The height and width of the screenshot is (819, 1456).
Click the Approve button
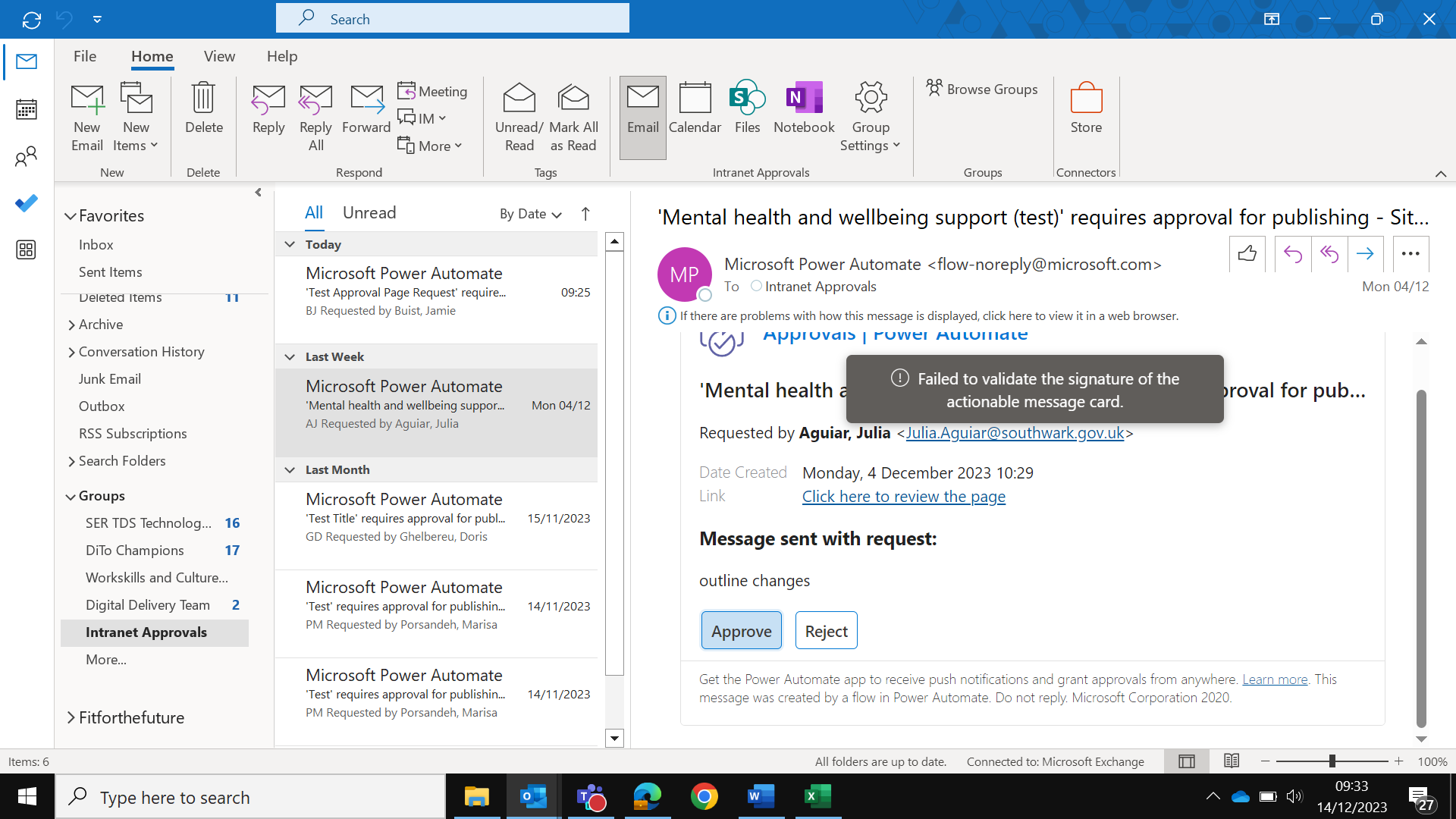(x=741, y=630)
